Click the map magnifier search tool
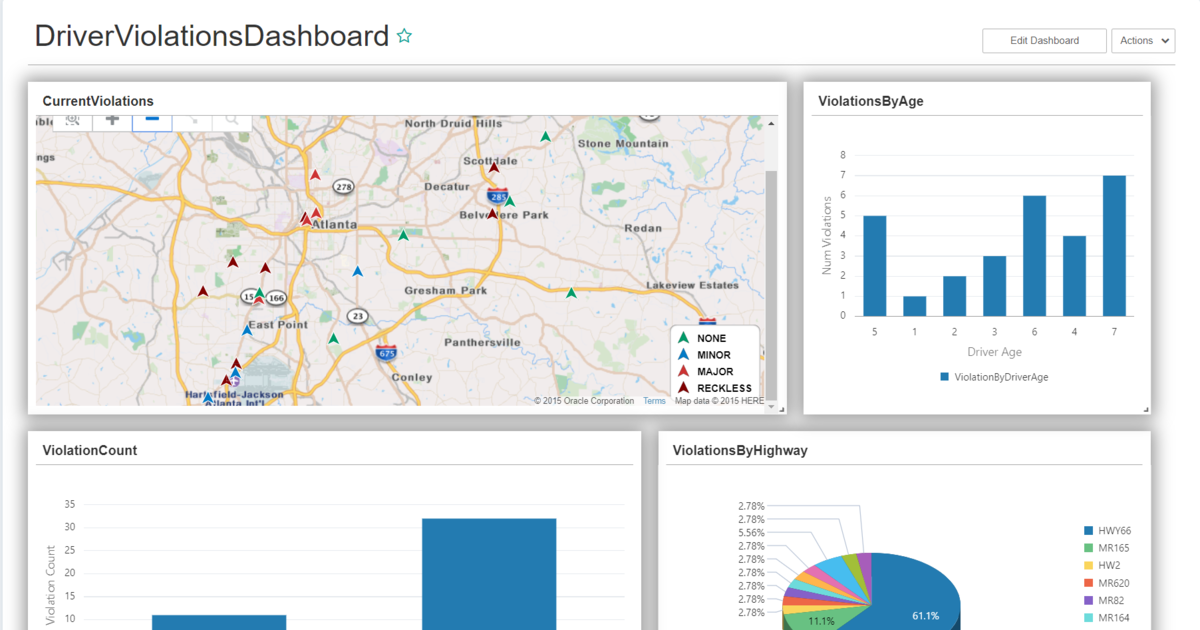The height and width of the screenshot is (630, 1200). click(x=231, y=120)
